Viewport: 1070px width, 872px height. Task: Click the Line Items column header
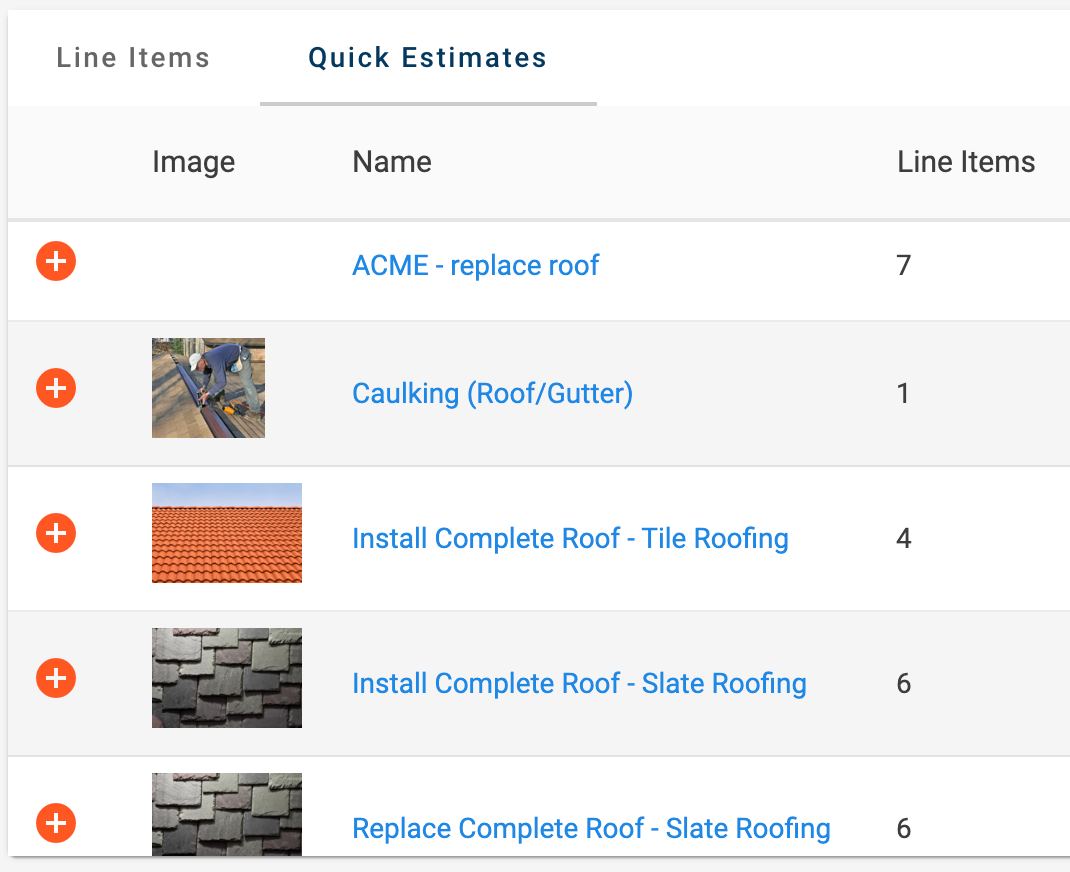[x=965, y=162]
